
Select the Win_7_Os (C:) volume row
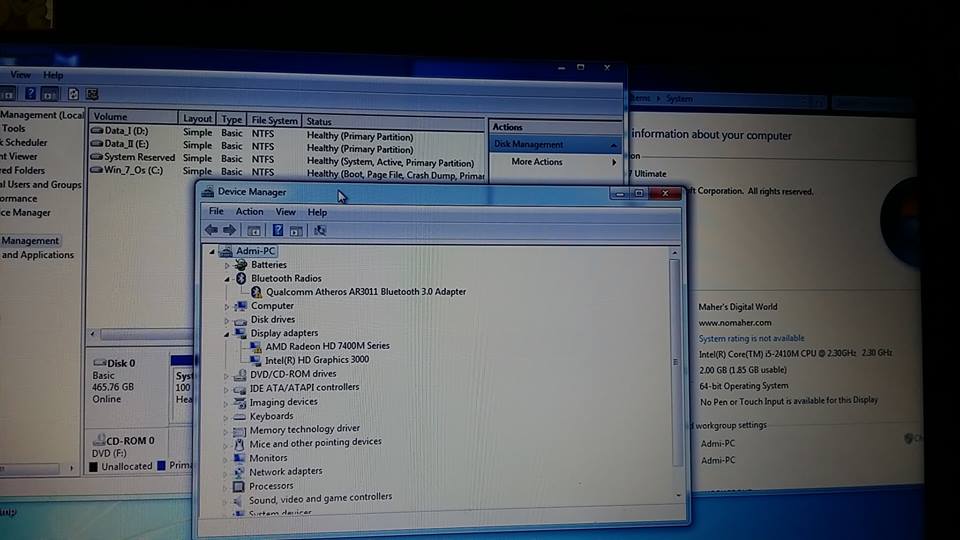click(x=287, y=172)
